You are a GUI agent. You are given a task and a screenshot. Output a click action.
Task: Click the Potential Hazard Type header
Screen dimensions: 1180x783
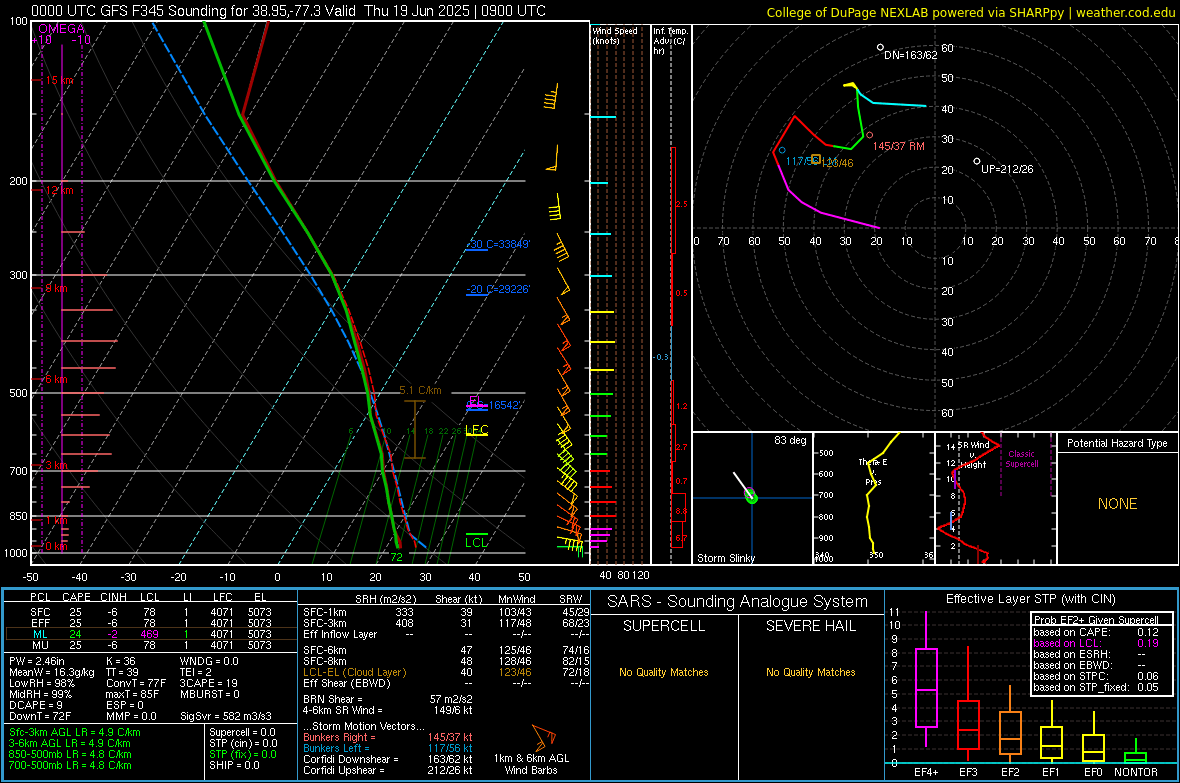click(1117, 443)
